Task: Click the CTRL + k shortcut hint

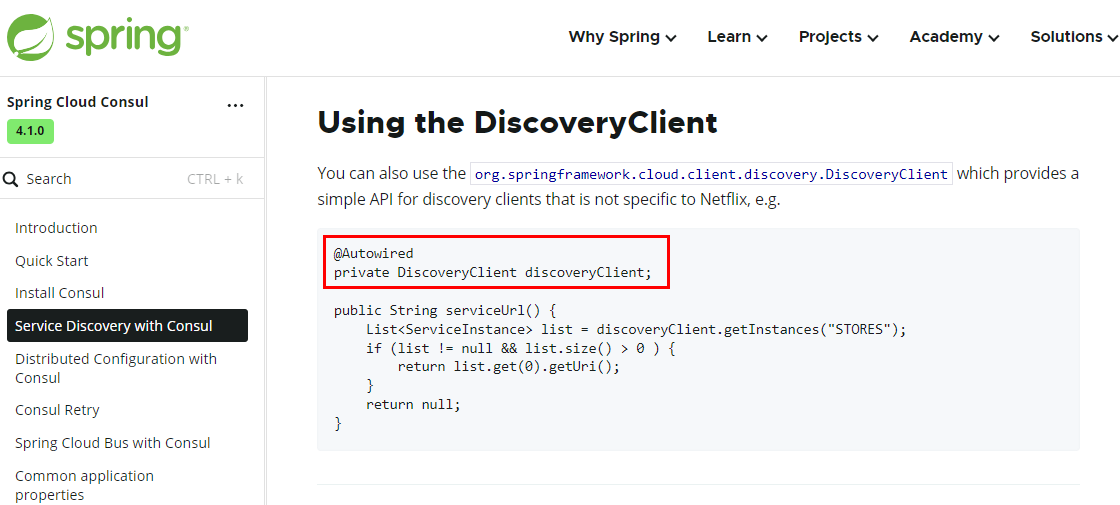Action: [215, 179]
